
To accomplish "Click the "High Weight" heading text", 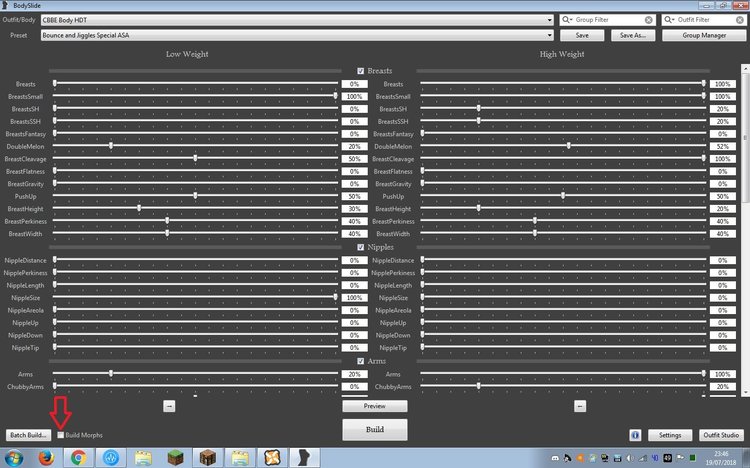I will pos(562,54).
